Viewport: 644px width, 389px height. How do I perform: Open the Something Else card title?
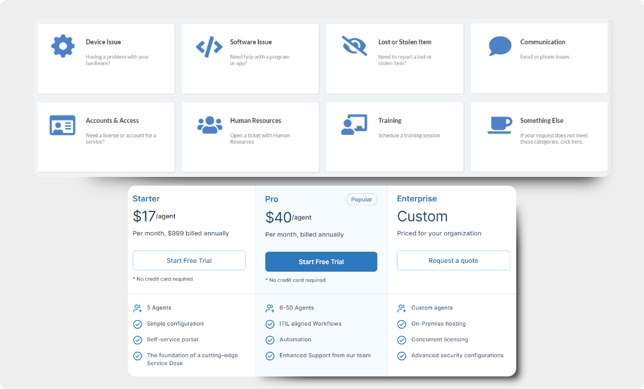pos(541,120)
